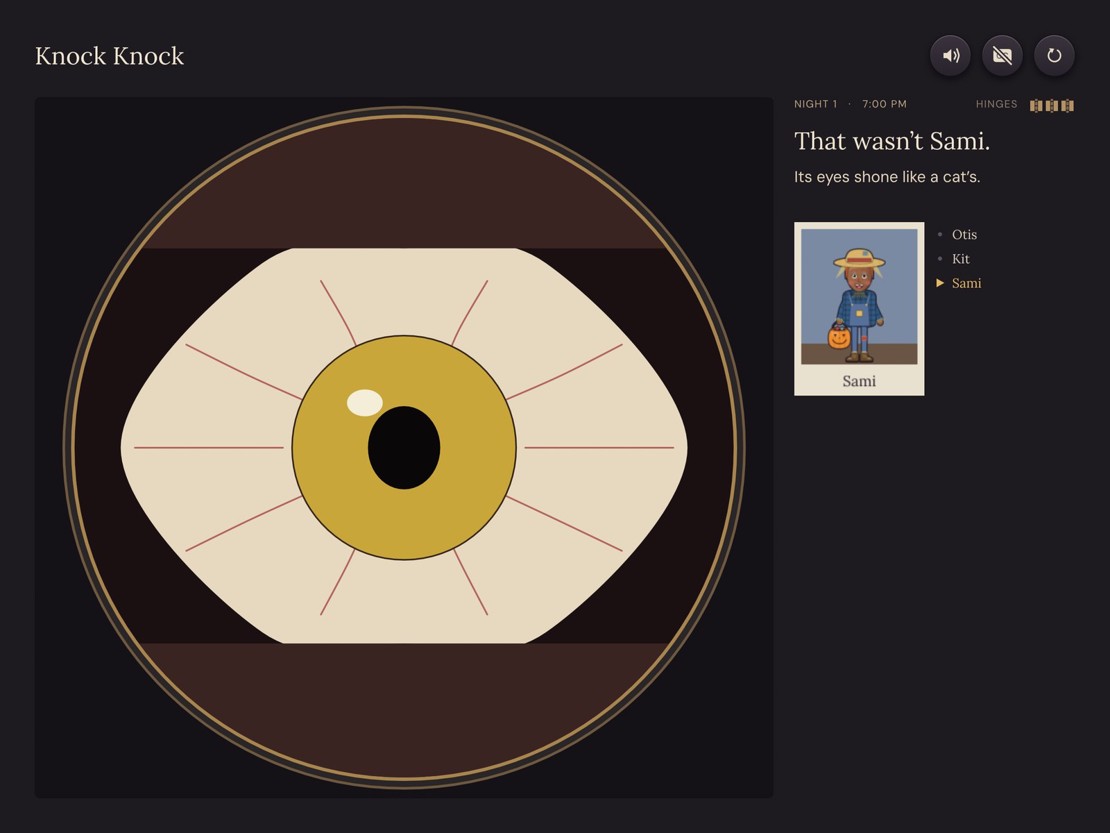Click the NIGHT 1 label

tap(816, 104)
